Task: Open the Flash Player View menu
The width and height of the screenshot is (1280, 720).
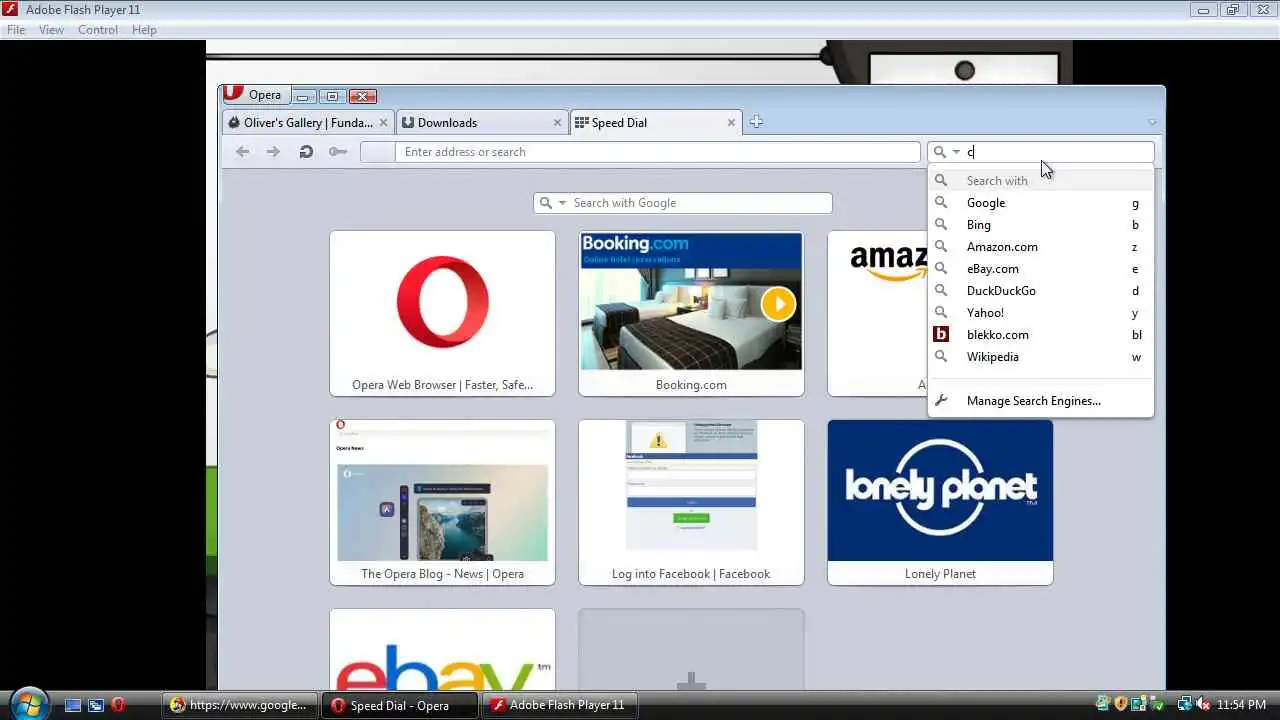Action: point(51,30)
